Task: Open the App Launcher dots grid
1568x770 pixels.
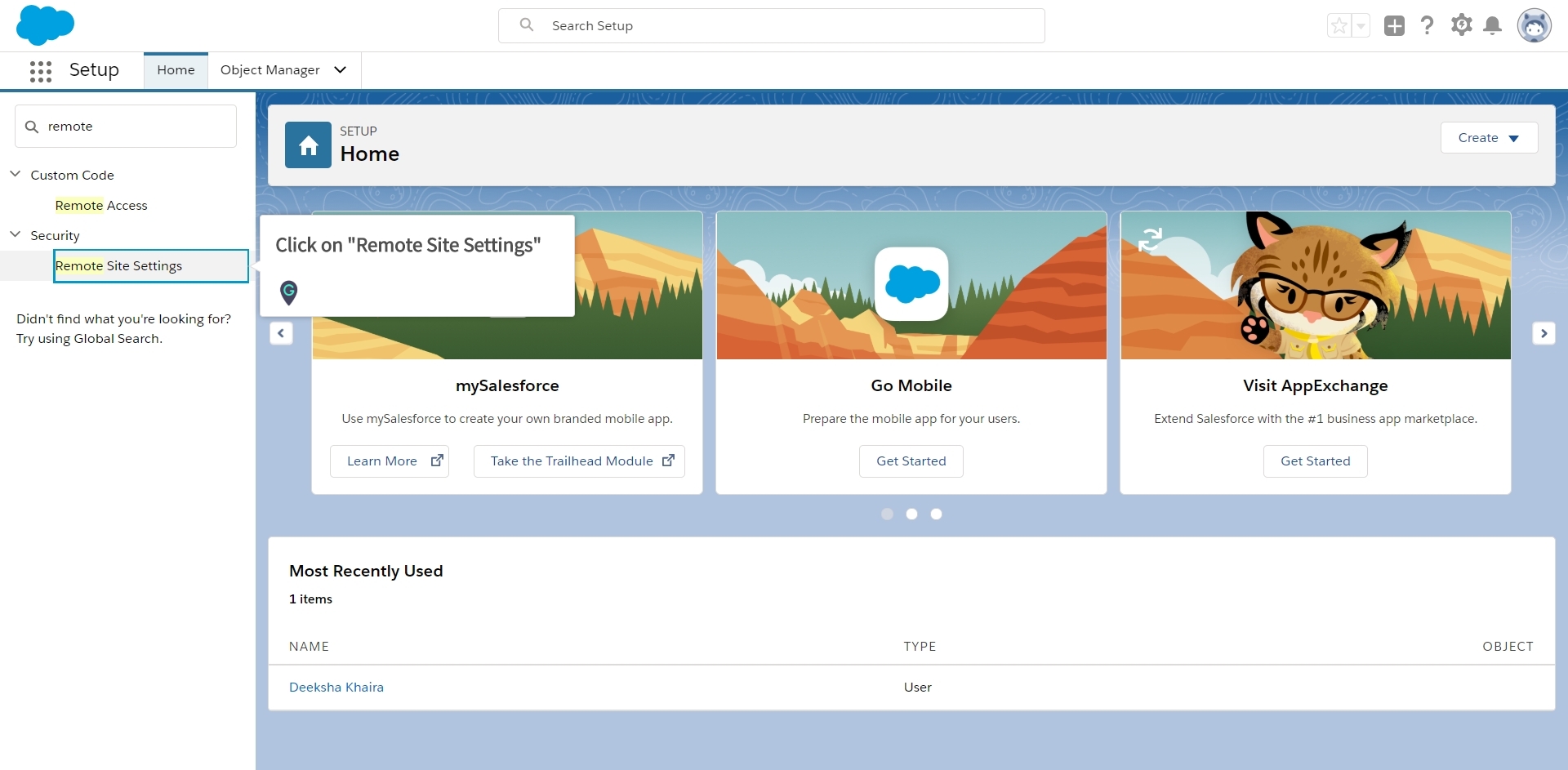Action: pyautogui.click(x=41, y=71)
